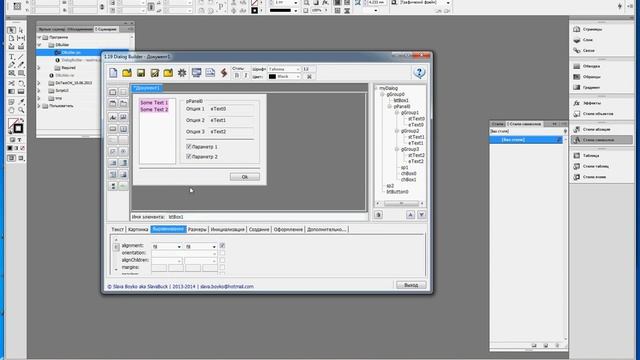The width and height of the screenshot is (640, 360).
Task: Toggle bold B font style button
Action: click(237, 76)
